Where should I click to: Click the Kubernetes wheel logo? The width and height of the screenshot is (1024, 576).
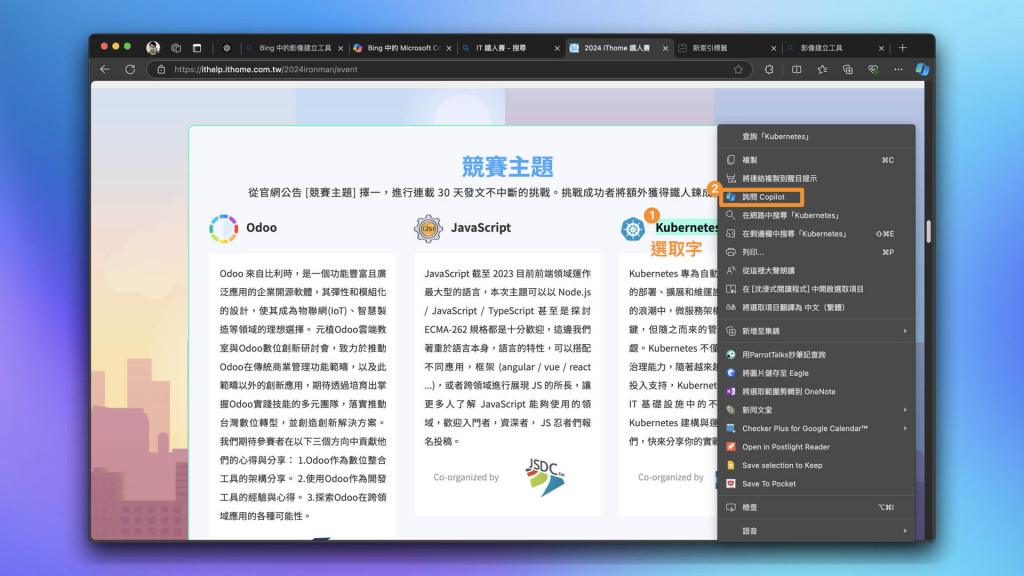(x=632, y=229)
